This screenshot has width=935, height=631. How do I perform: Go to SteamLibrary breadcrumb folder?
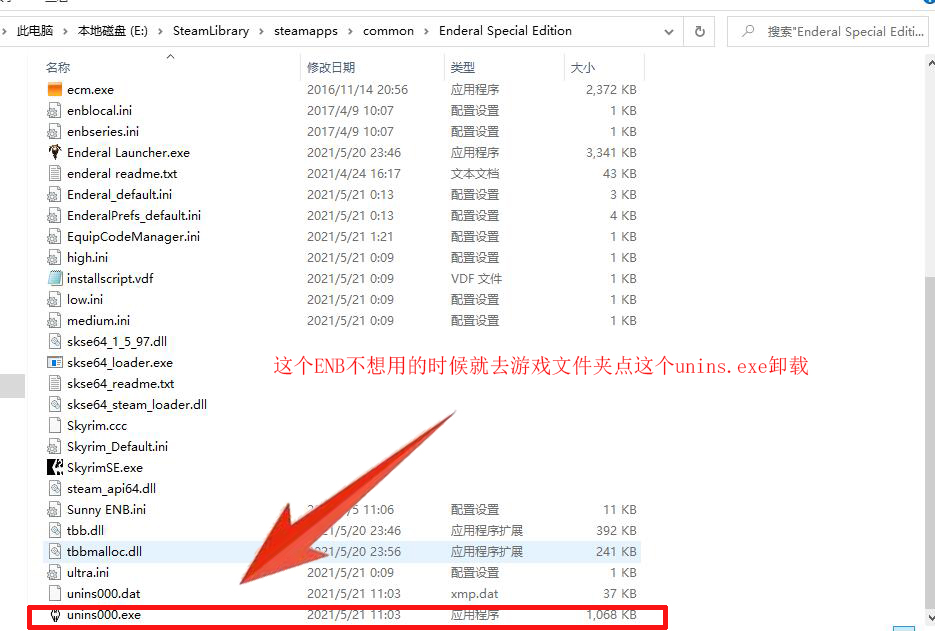(x=211, y=31)
